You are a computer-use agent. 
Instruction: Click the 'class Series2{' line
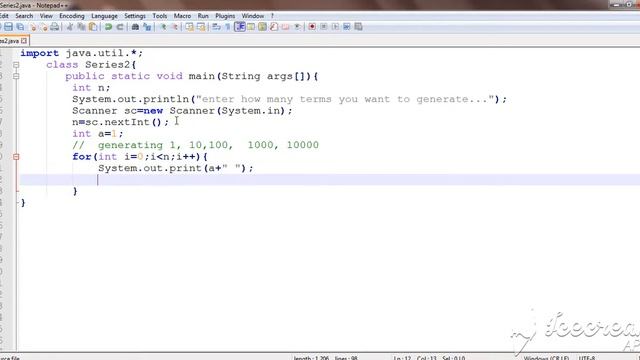(91, 65)
